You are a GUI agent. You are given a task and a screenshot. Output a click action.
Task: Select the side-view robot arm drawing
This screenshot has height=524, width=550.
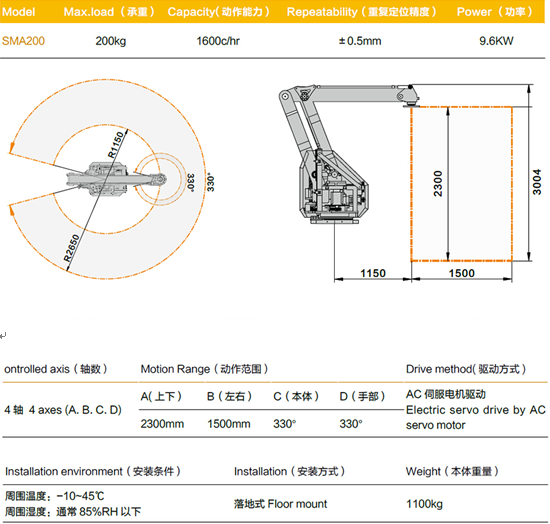348,154
